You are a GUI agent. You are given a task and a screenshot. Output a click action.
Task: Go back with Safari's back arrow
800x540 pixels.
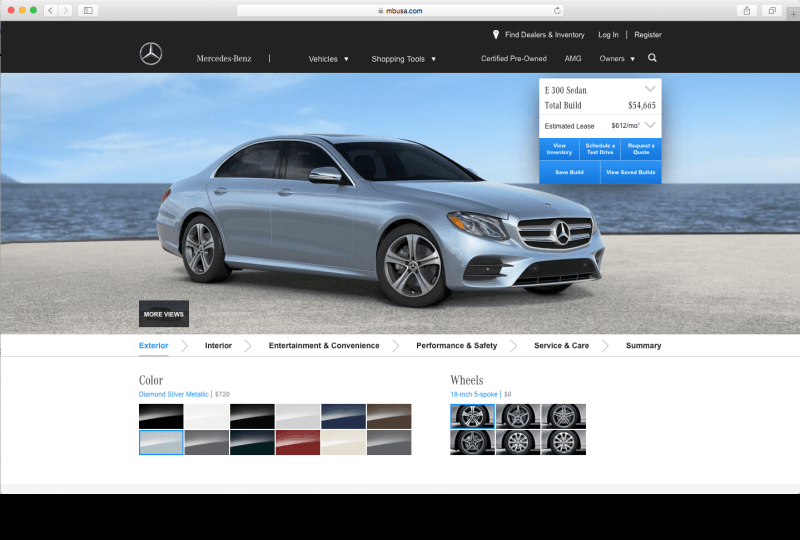tap(51, 10)
